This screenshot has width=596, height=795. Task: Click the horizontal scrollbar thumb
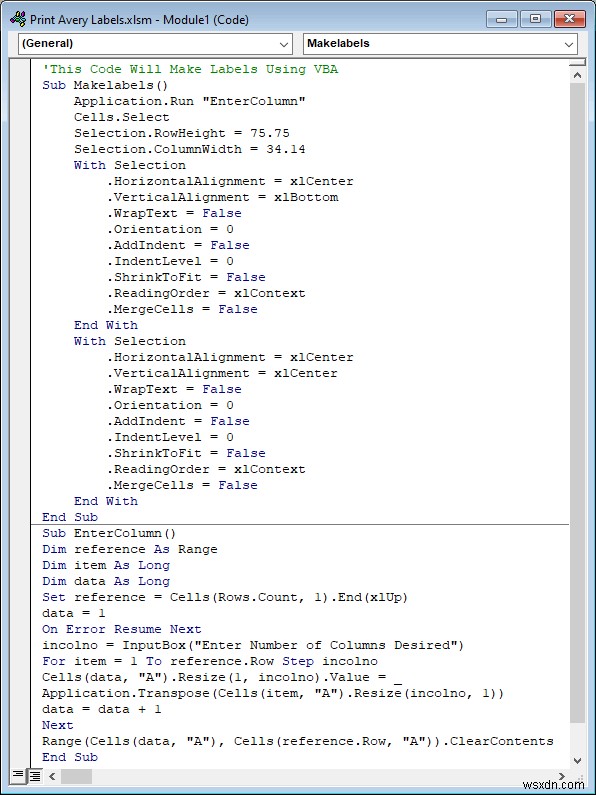pos(77,776)
